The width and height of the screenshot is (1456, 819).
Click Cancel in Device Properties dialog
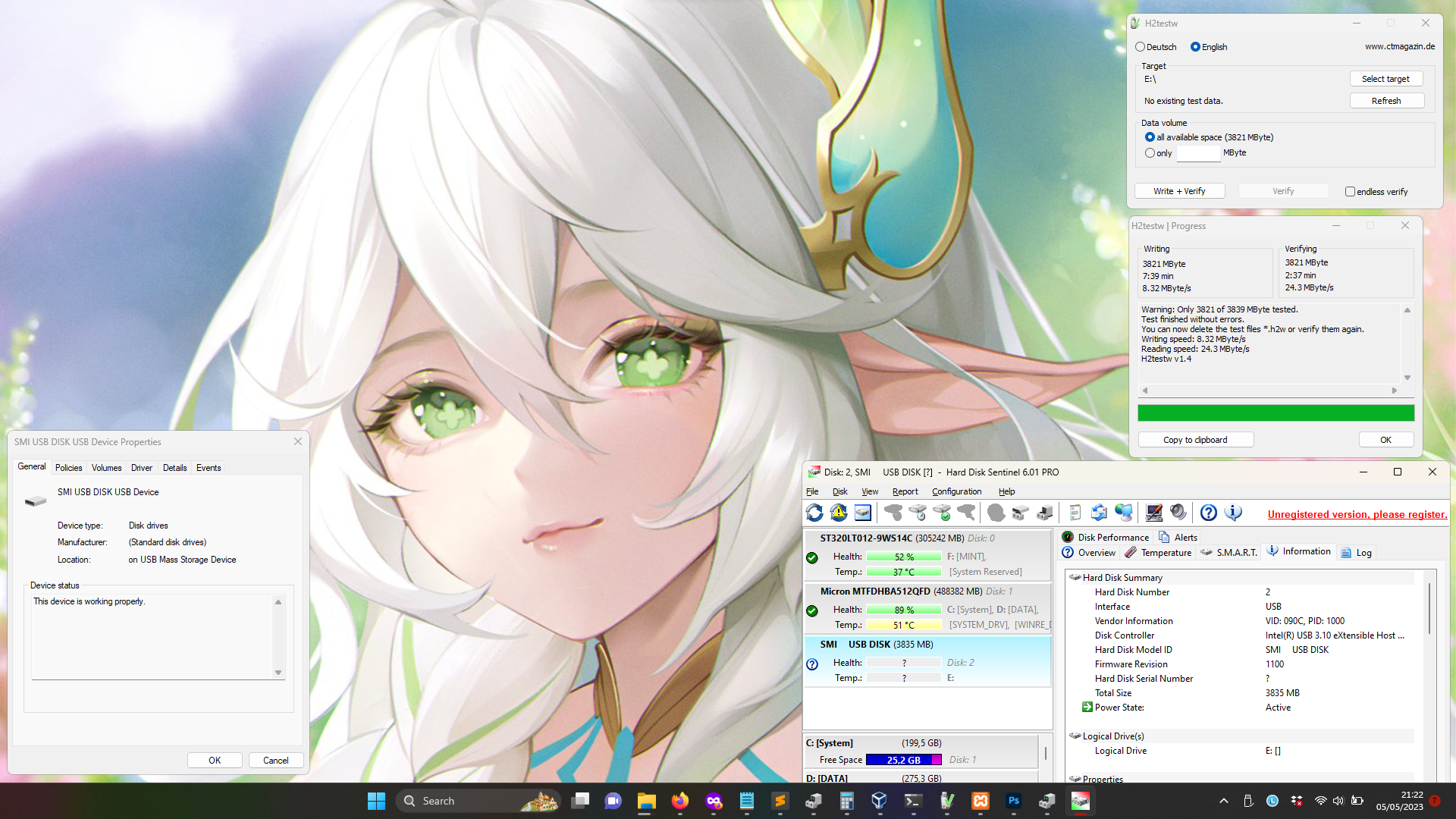[276, 761]
